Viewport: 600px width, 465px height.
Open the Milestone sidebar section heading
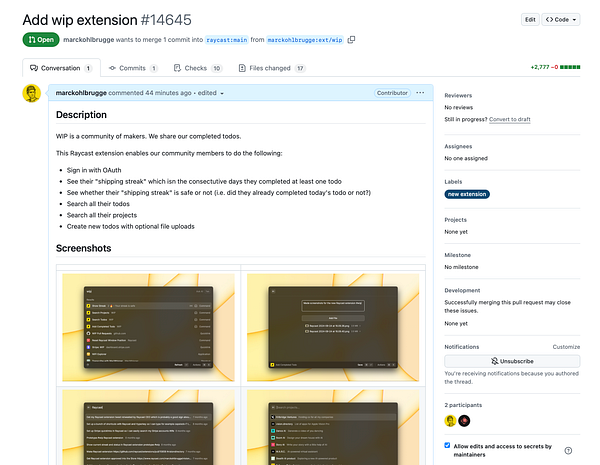click(457, 255)
